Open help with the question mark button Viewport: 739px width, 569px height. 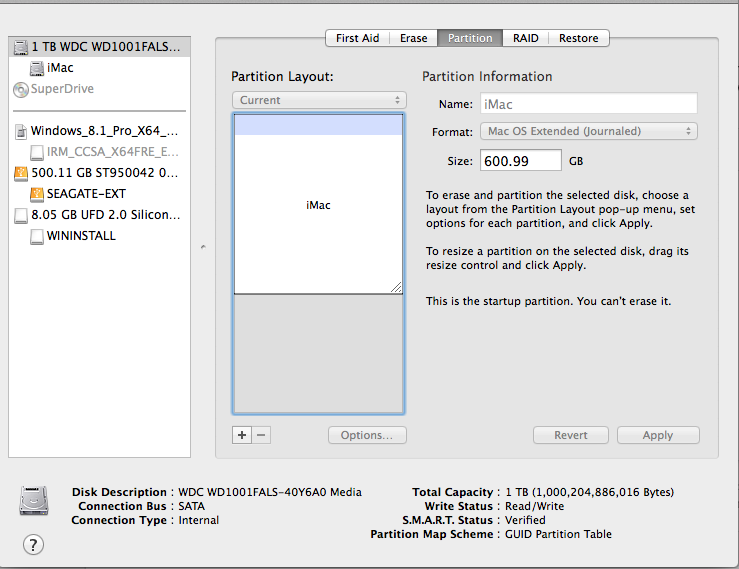pyautogui.click(x=33, y=545)
